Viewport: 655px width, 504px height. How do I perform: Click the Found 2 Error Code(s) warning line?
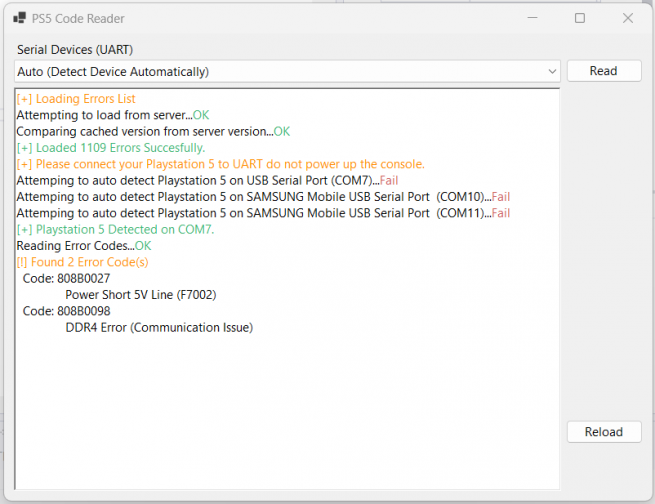[82, 262]
